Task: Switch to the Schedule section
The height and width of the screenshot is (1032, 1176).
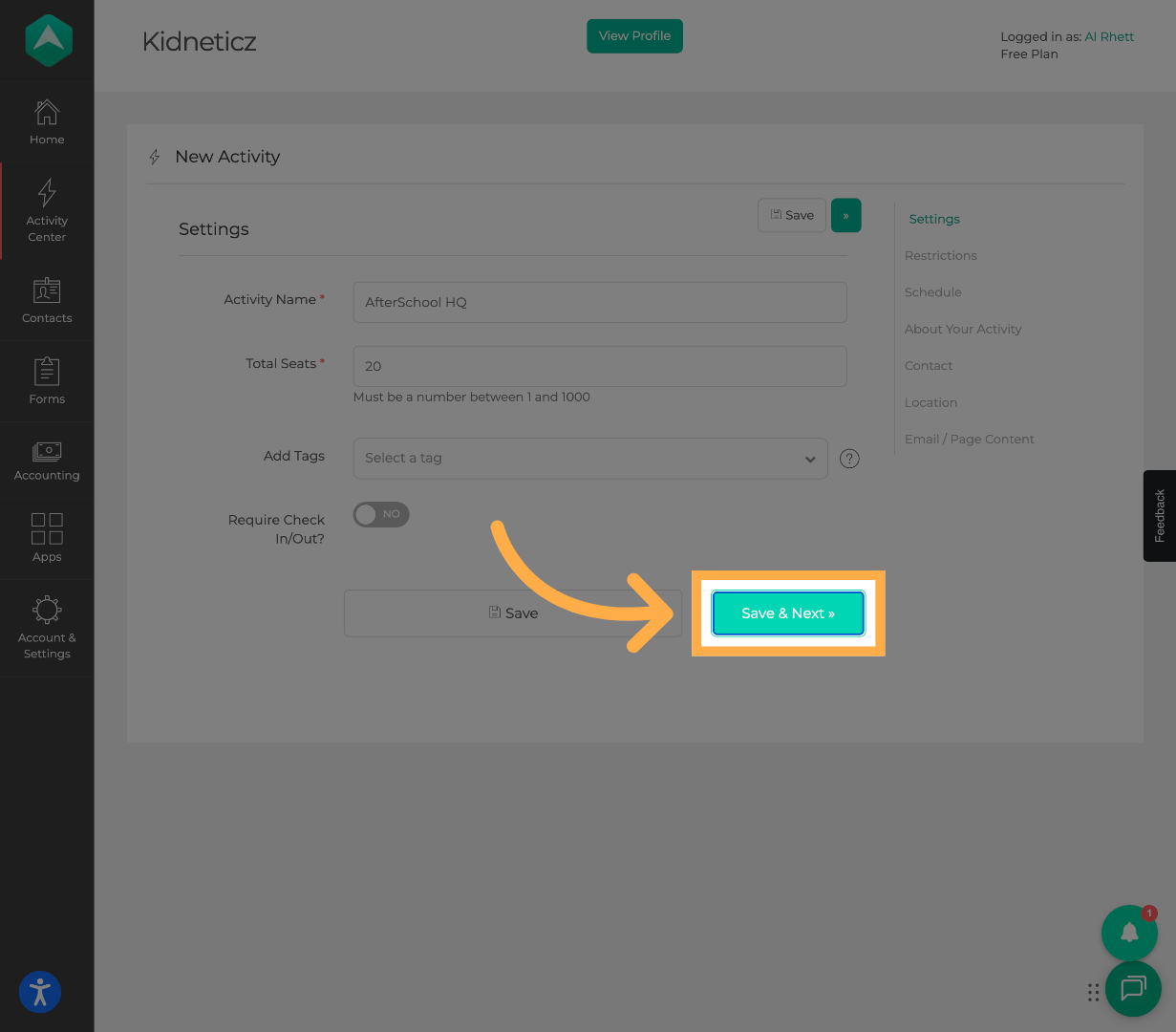Action: coord(932,292)
